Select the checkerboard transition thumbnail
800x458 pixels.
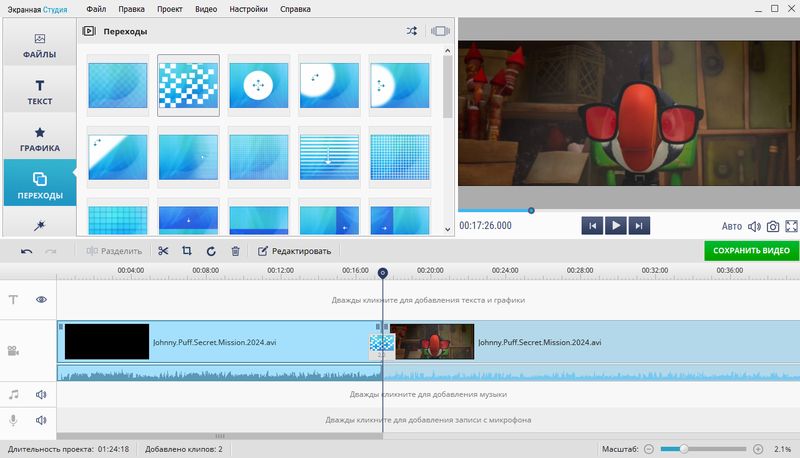coord(189,86)
